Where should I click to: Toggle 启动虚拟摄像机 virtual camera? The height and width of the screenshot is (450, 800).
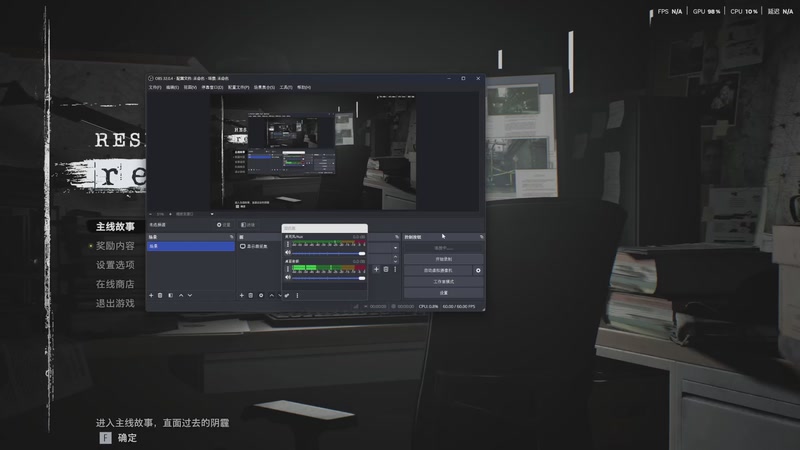[438, 270]
